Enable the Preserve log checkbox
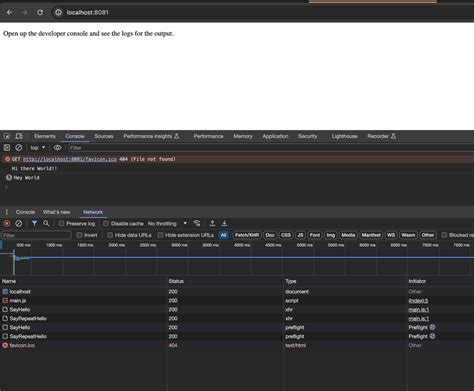474x391 pixels. click(x=61, y=223)
